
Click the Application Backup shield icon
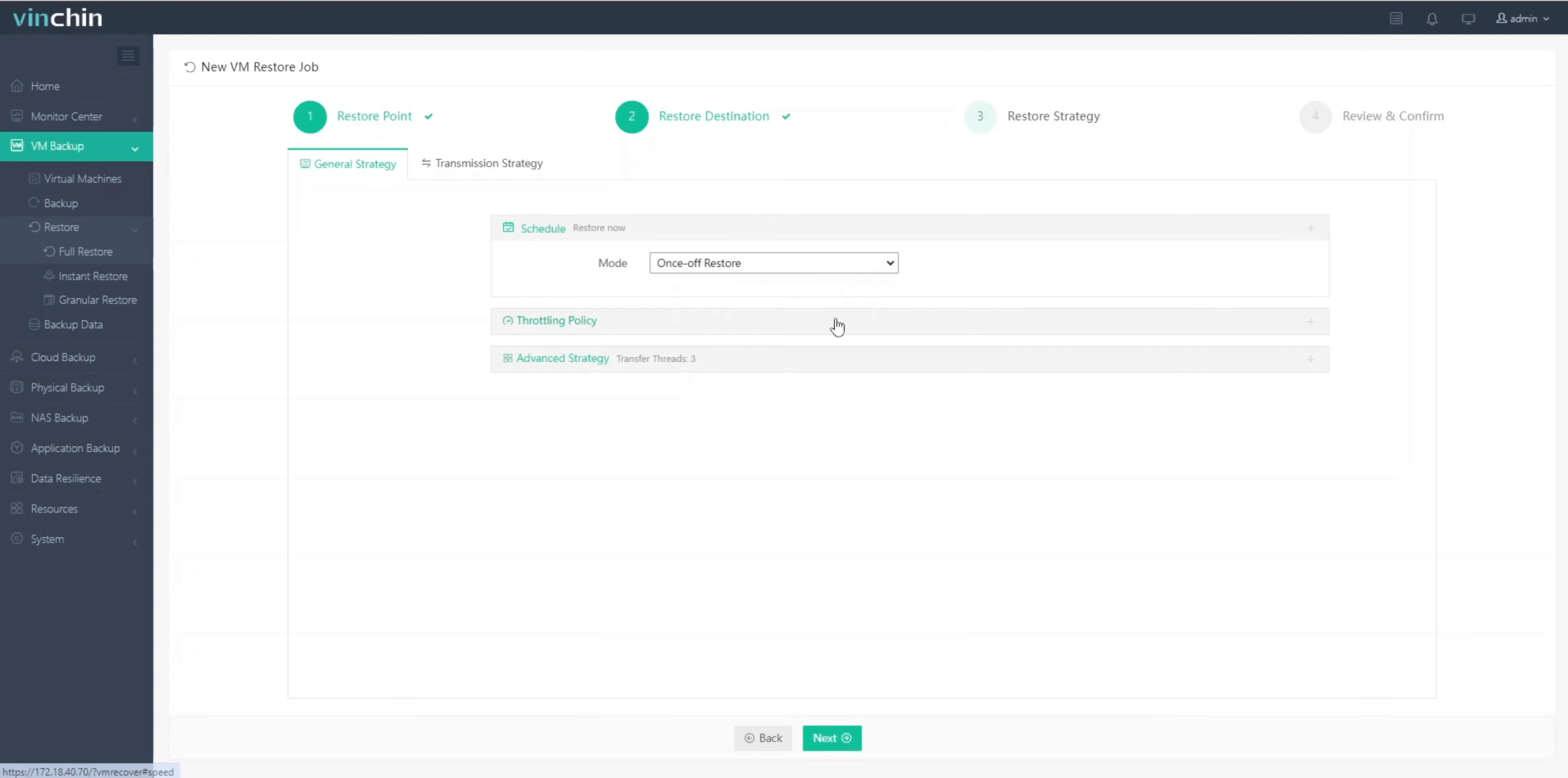pyautogui.click(x=16, y=447)
